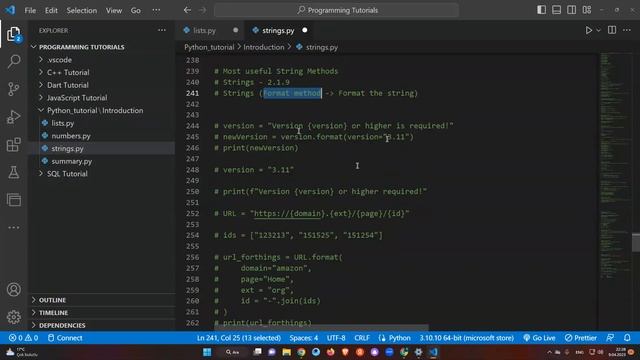
Task: Click the Prettier status item
Action: pos(581,338)
